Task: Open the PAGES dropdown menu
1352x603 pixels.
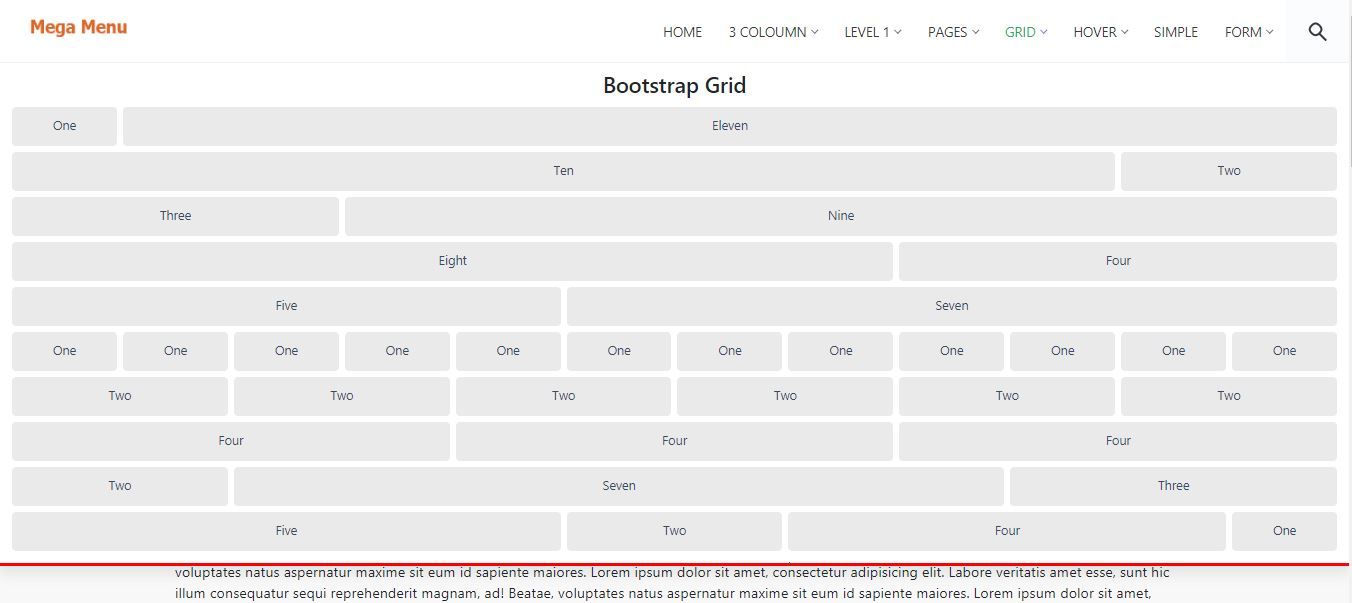Action: click(953, 32)
